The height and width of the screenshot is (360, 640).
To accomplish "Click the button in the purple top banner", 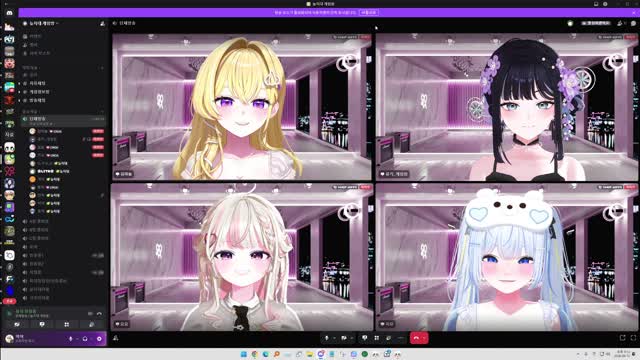I will [x=369, y=13].
